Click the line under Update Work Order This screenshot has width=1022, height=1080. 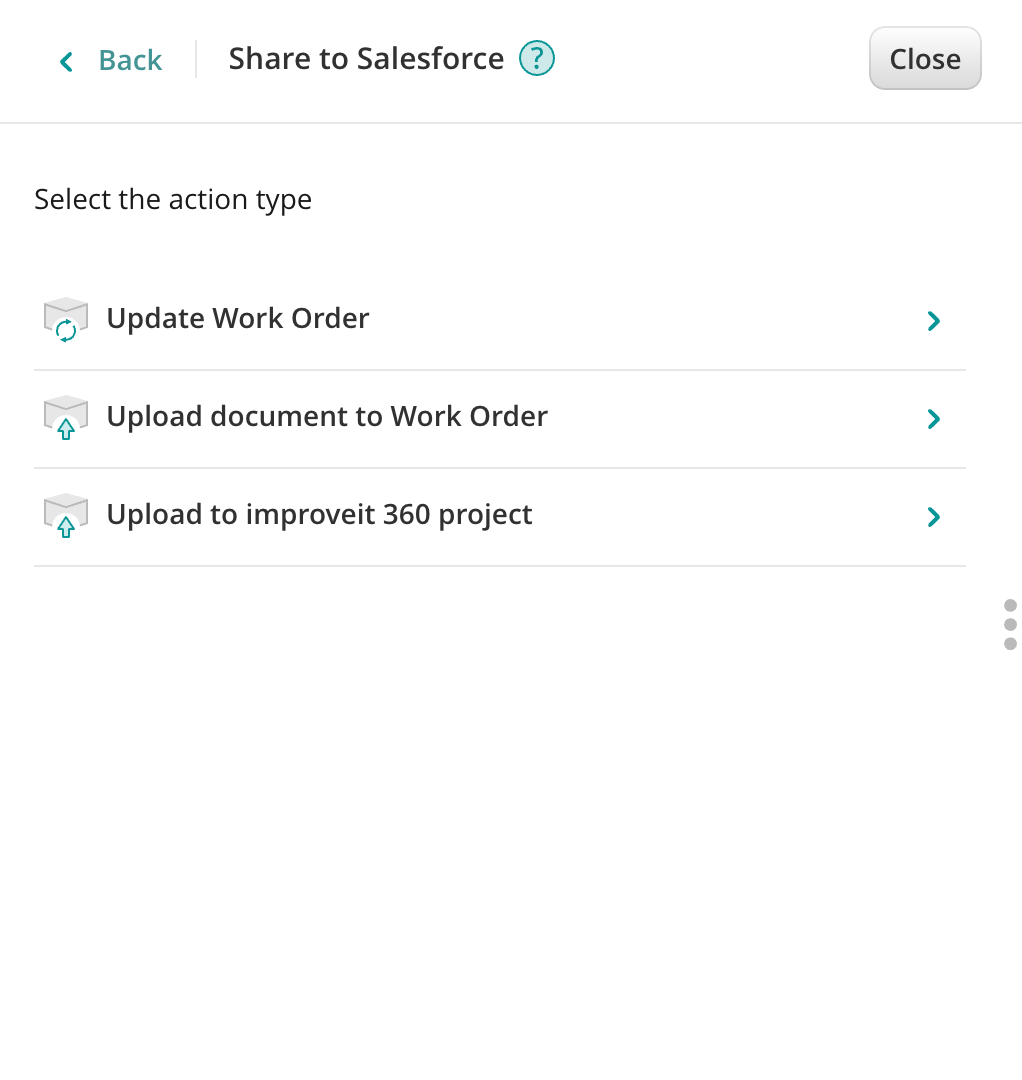click(x=500, y=370)
